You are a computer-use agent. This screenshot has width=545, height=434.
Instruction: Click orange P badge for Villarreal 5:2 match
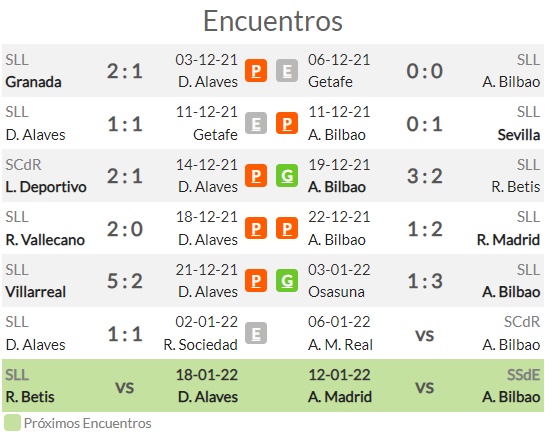256,281
